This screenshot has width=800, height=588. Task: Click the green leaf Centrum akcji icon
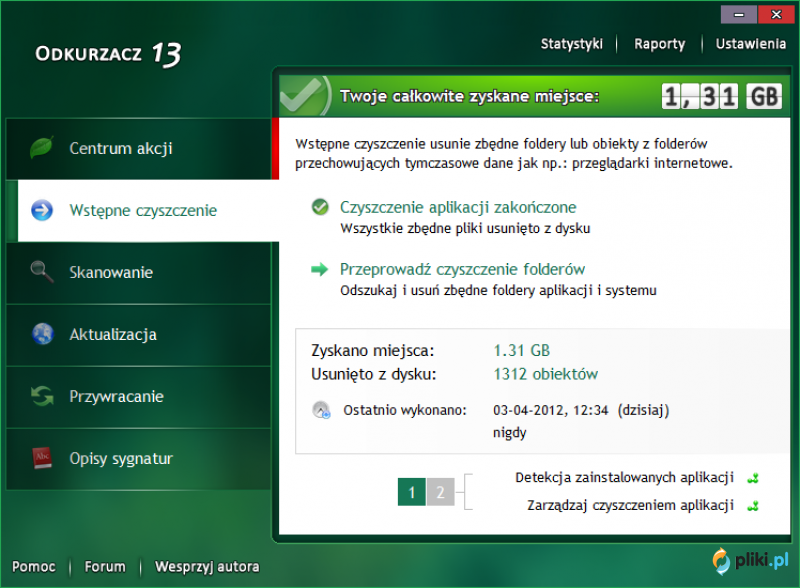coord(42,148)
